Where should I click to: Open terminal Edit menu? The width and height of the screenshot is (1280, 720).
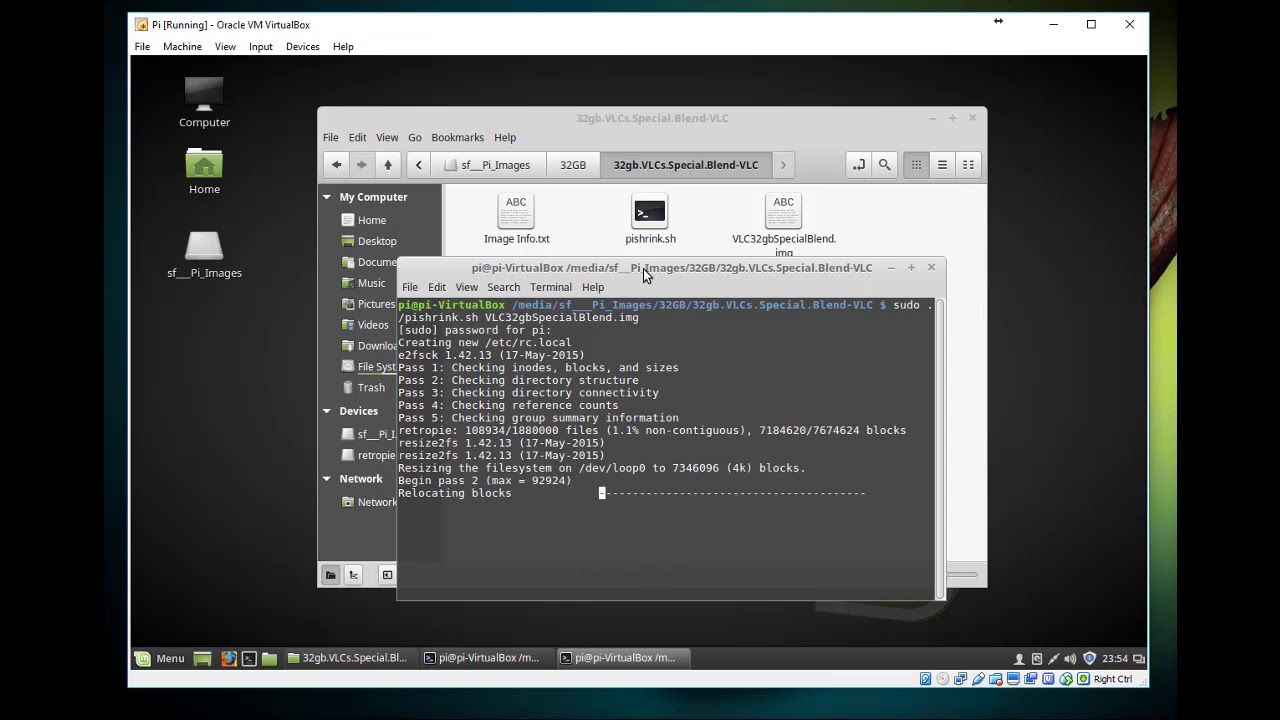click(x=437, y=287)
